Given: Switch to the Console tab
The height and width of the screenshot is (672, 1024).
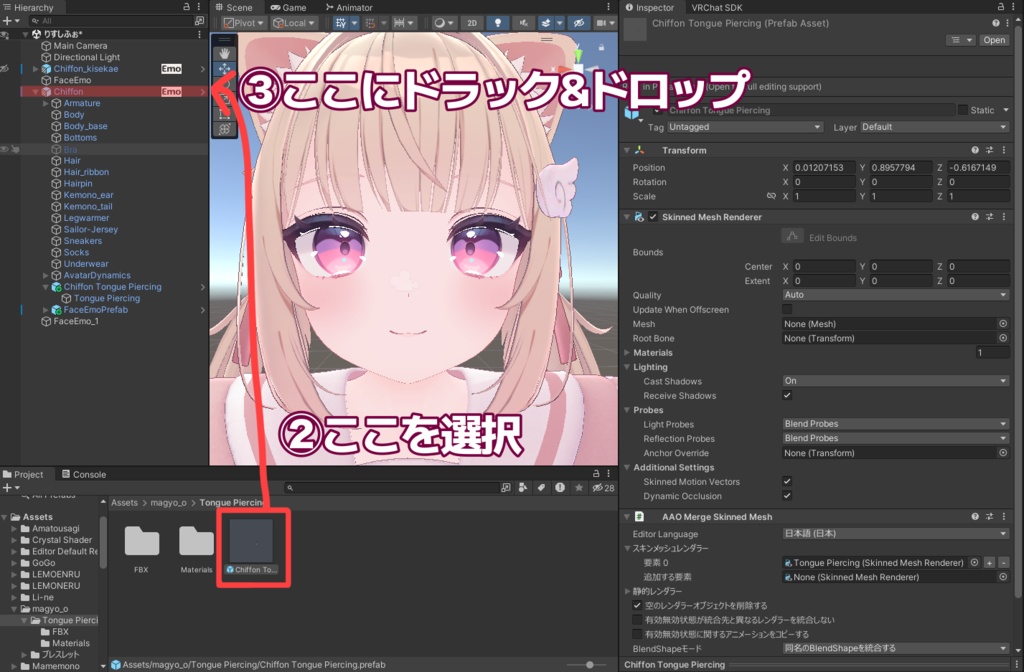Looking at the screenshot, I should coord(84,474).
